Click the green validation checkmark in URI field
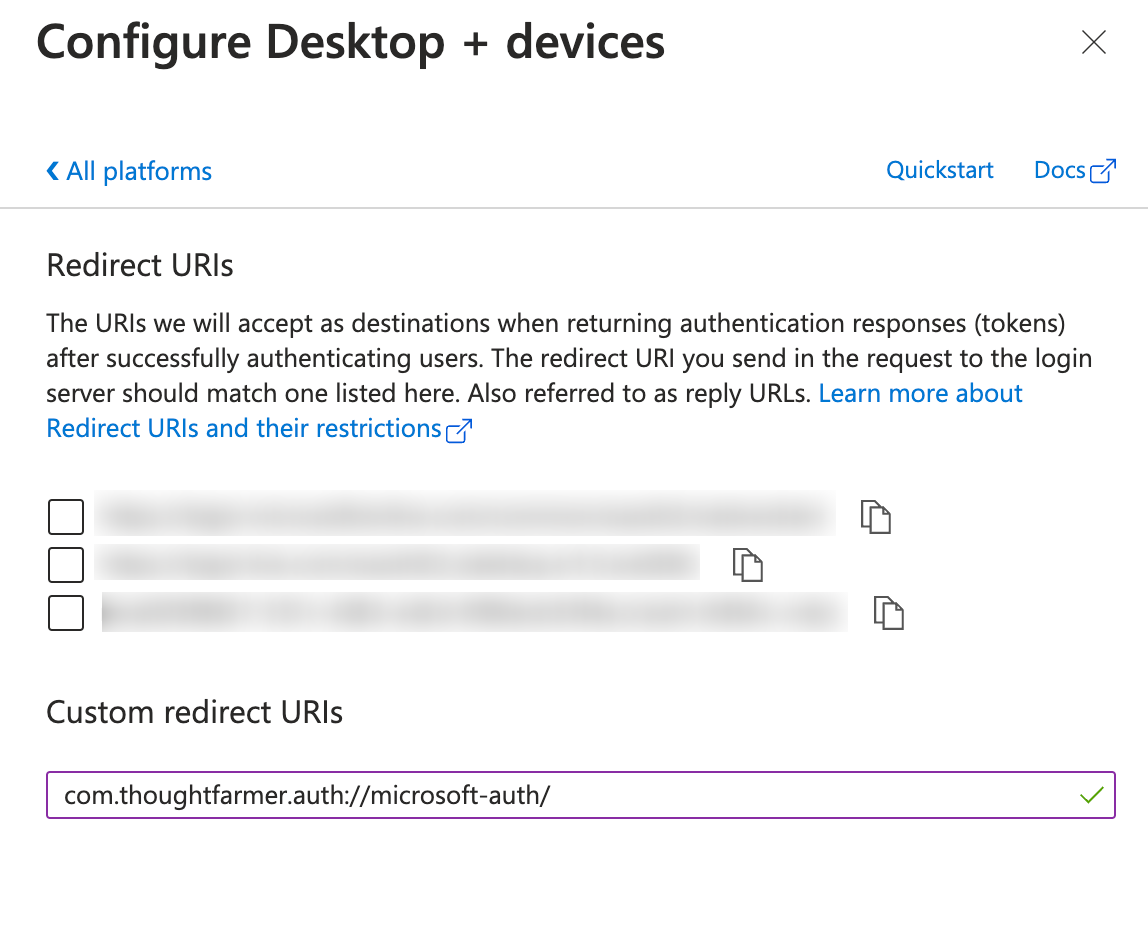 tap(1092, 795)
